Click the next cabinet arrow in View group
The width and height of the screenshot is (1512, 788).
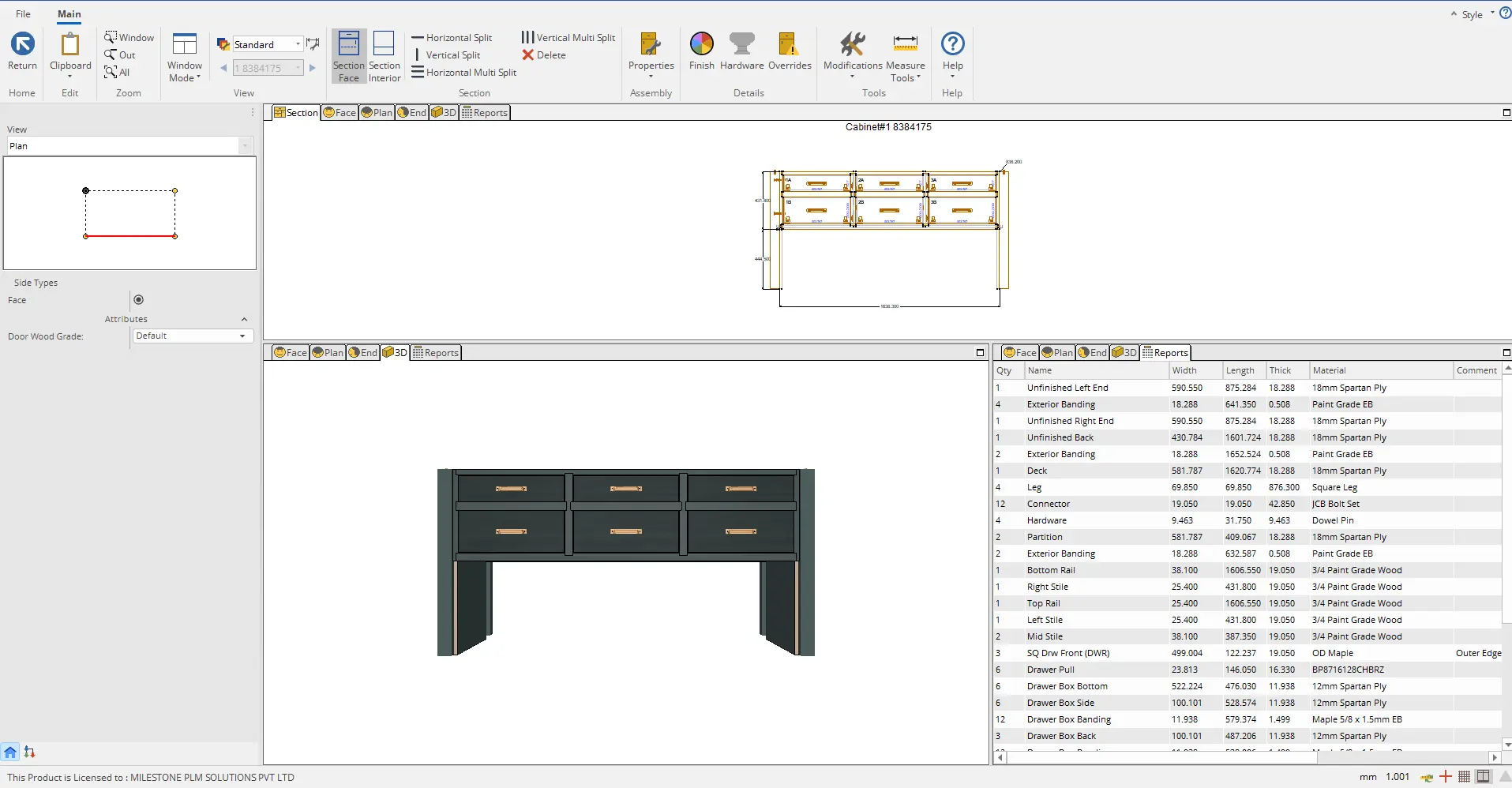pyautogui.click(x=313, y=68)
